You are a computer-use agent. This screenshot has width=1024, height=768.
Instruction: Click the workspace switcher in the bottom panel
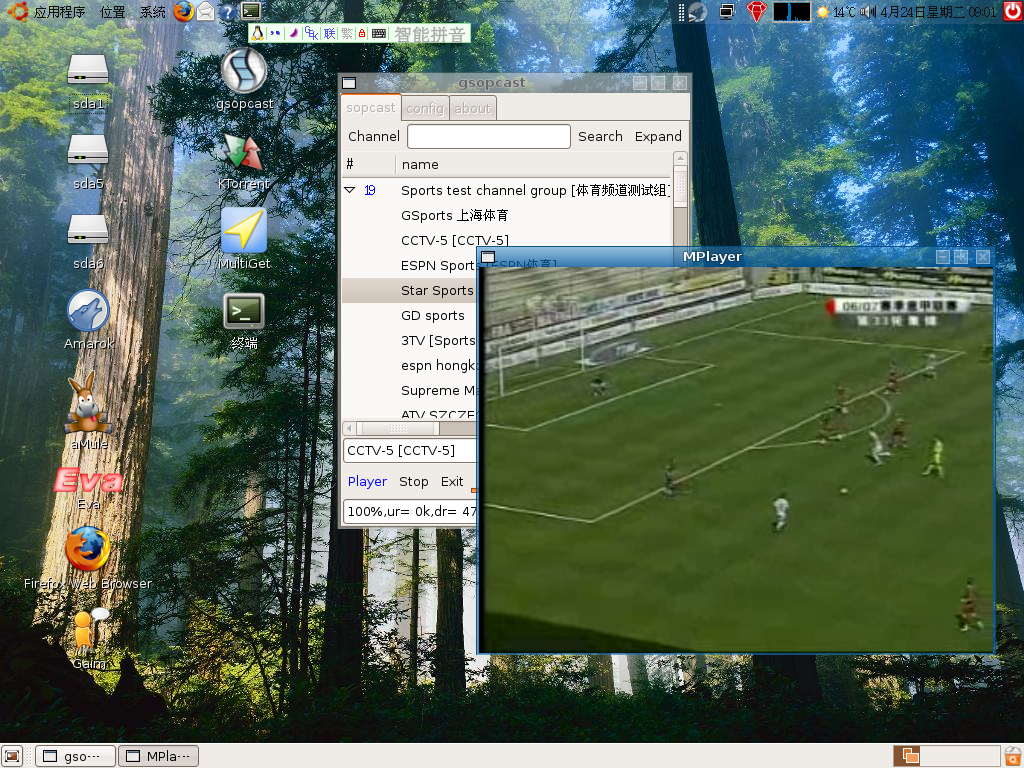946,756
